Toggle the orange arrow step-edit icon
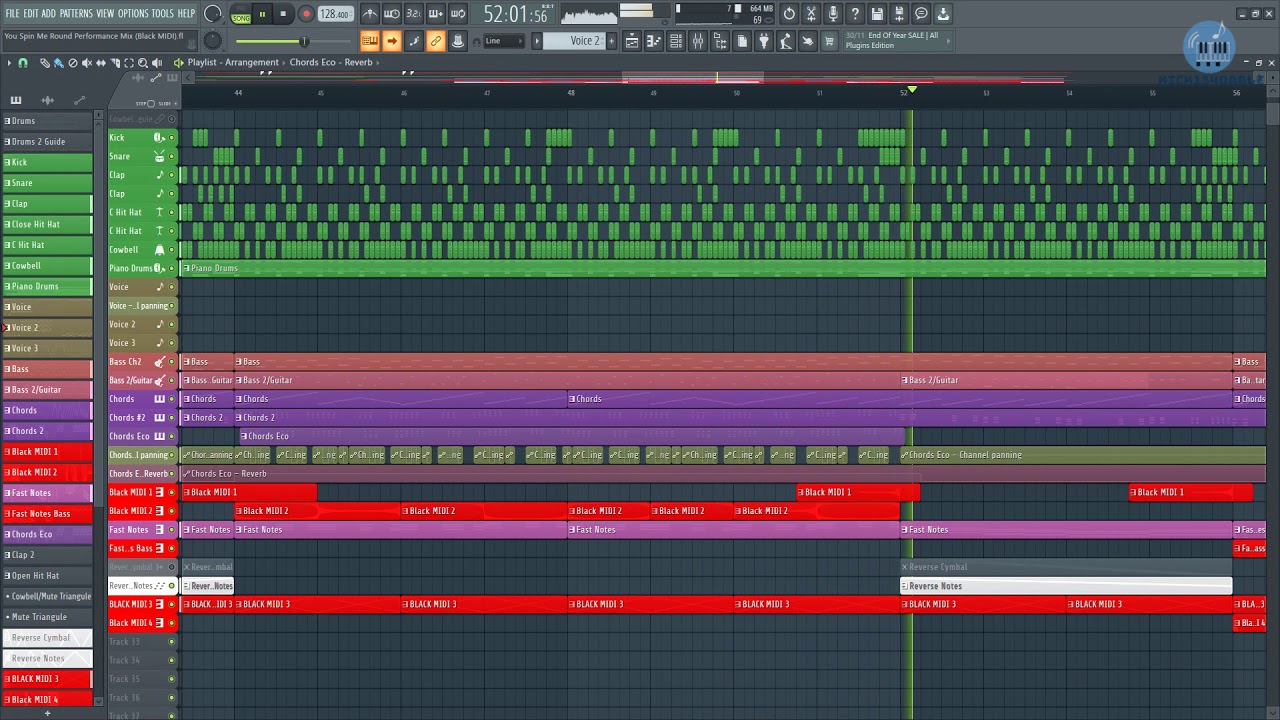 (392, 41)
